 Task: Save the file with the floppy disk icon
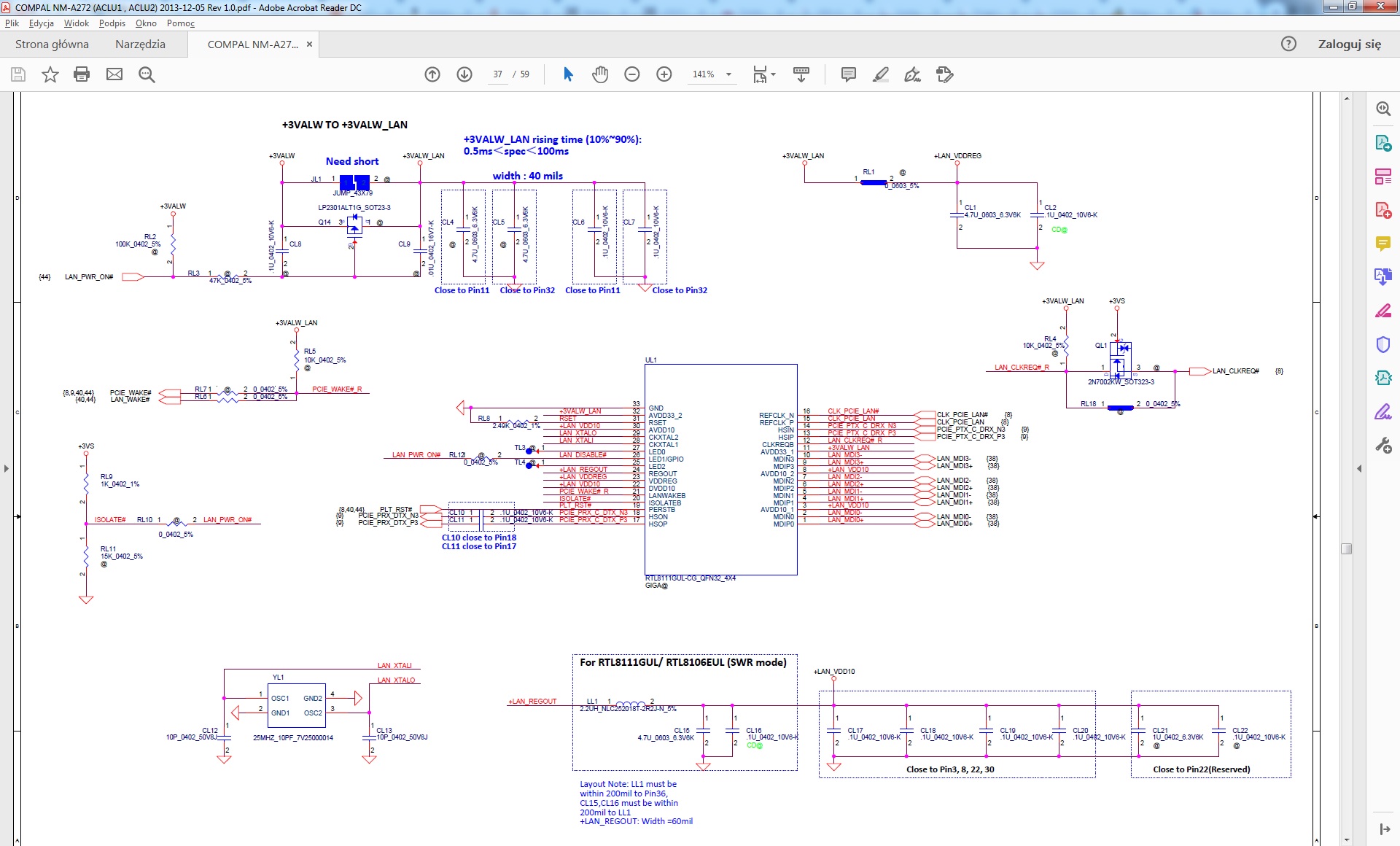(x=18, y=74)
